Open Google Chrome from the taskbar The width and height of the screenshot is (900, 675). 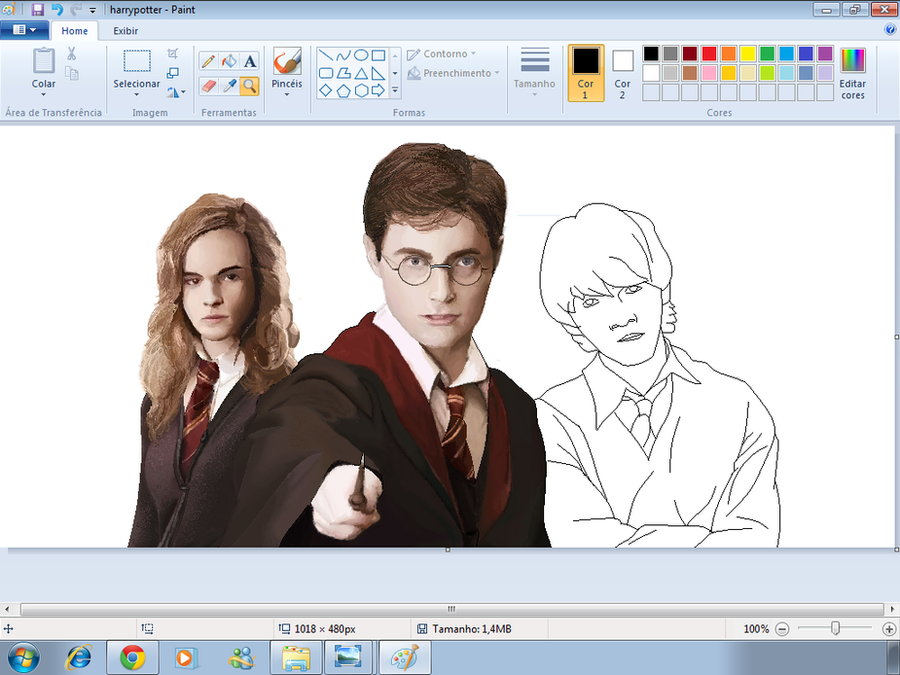pyautogui.click(x=133, y=658)
